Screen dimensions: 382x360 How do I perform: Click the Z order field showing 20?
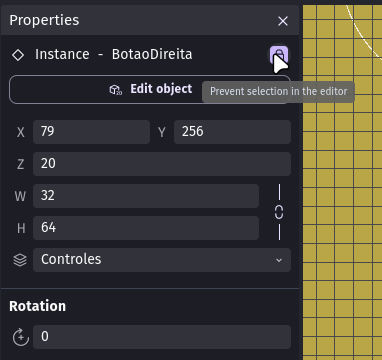(162, 164)
